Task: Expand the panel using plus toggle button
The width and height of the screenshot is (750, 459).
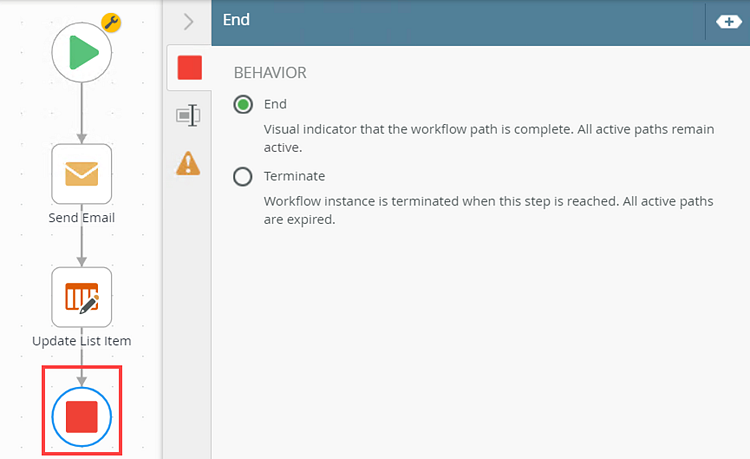Action: click(728, 22)
